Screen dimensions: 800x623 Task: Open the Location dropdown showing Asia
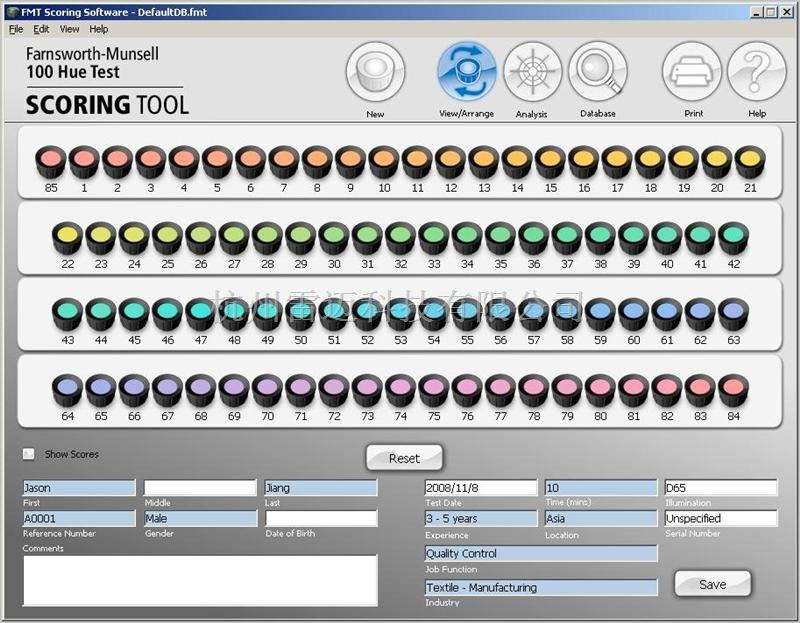(601, 518)
